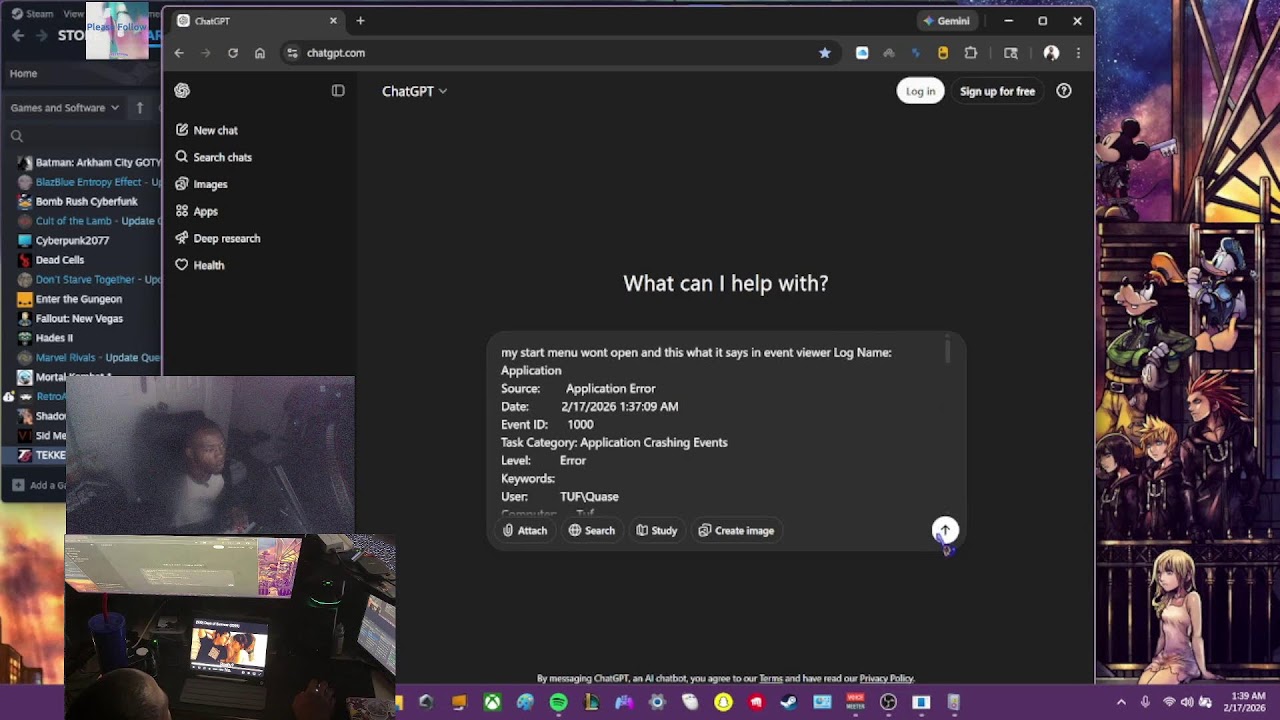Click the Log in button

920,91
